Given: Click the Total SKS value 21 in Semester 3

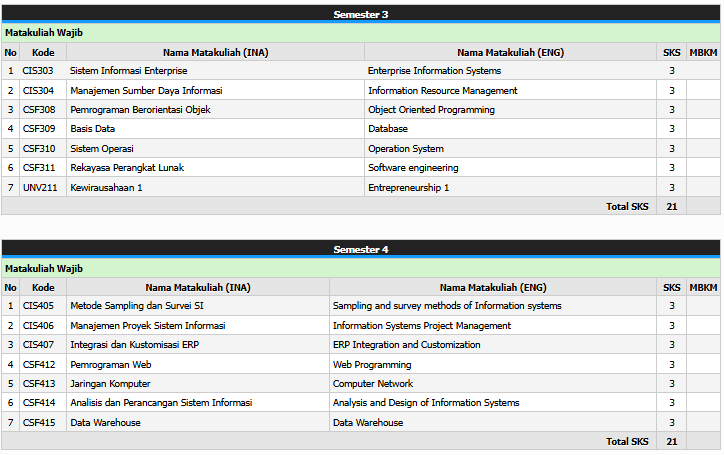Looking at the screenshot, I should click(x=671, y=206).
